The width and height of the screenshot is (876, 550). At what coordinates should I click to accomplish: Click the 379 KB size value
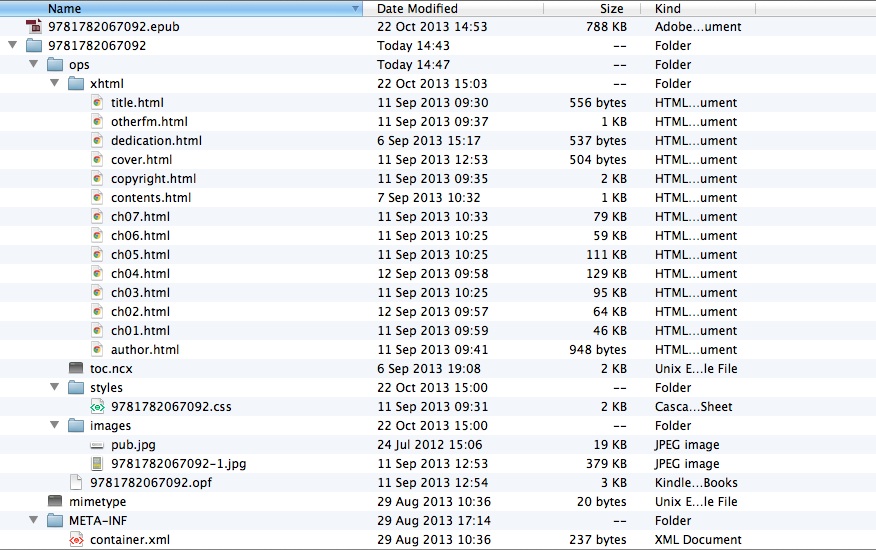[x=606, y=463]
